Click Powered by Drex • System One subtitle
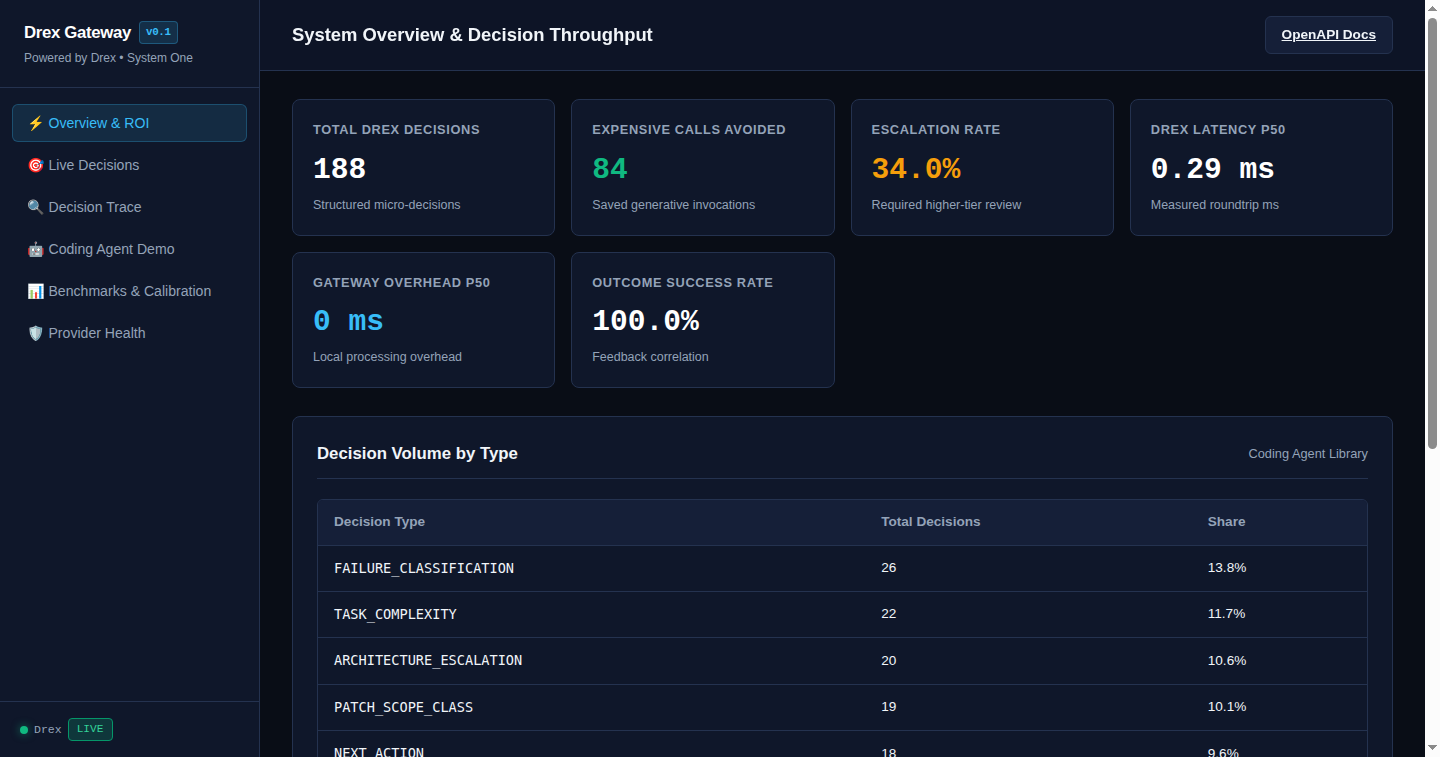Viewport: 1440px width, 757px height. tap(108, 58)
